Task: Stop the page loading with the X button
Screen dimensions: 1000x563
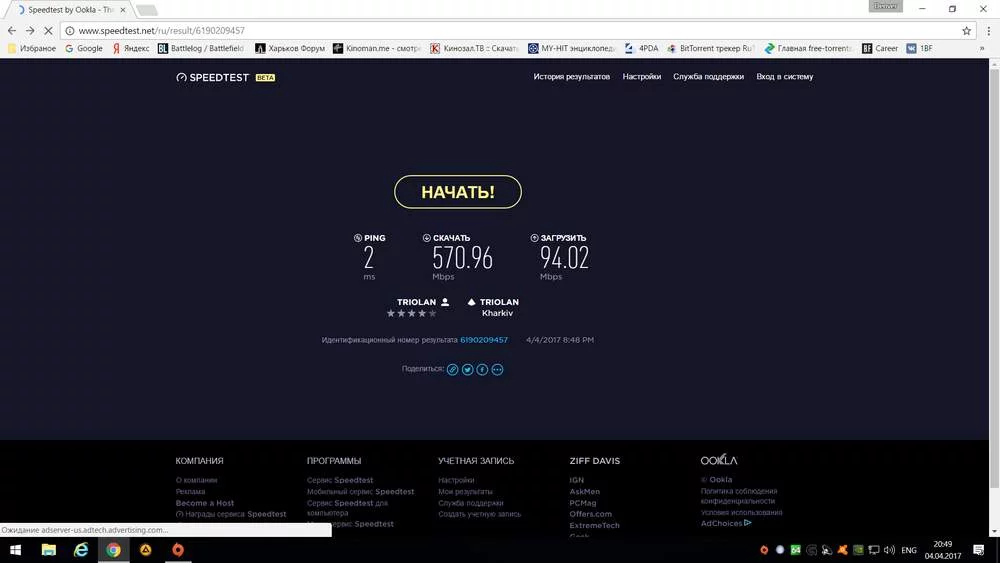Action: point(48,31)
